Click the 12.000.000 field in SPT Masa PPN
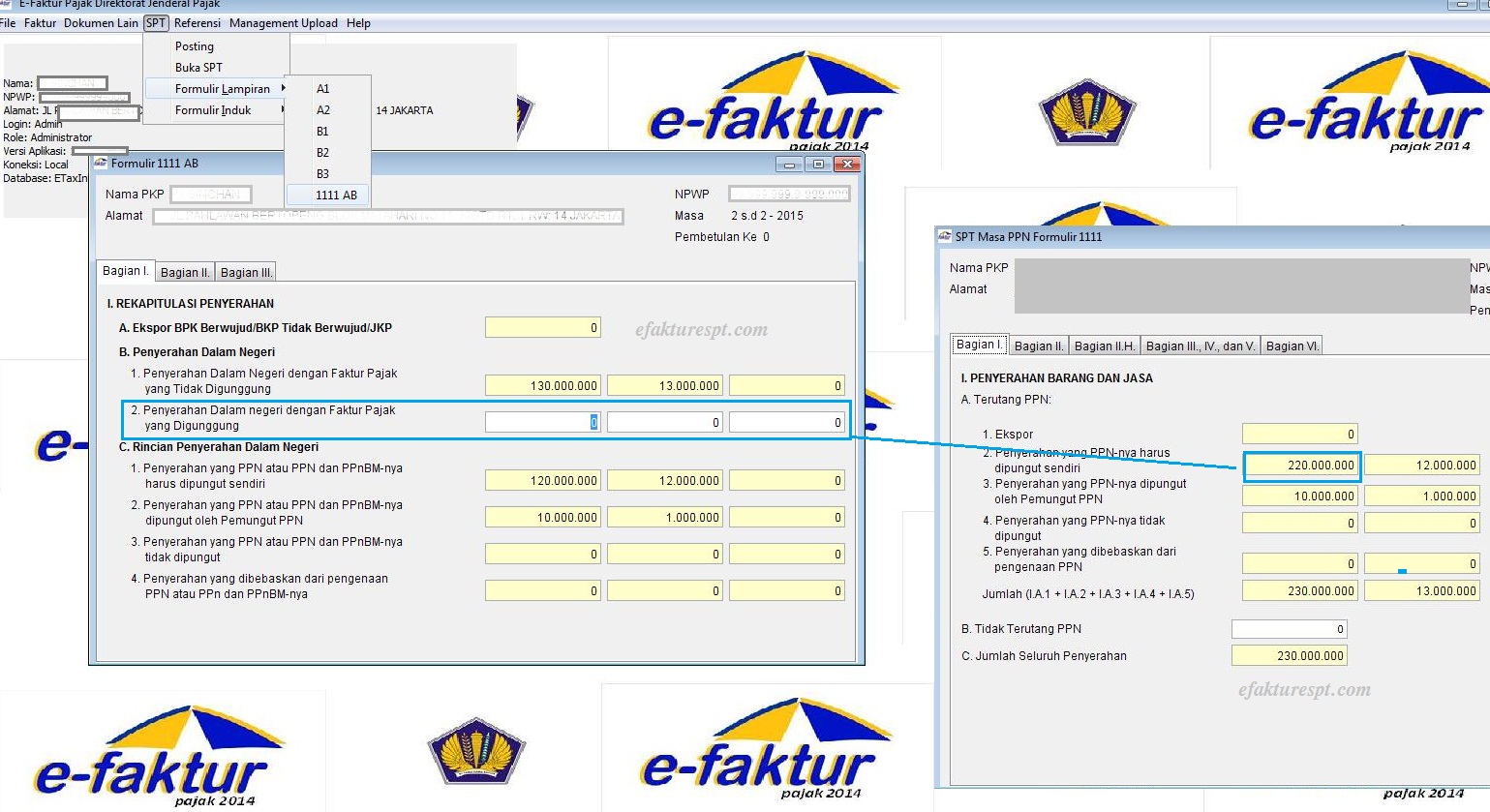The width and height of the screenshot is (1490, 812). (1422, 466)
